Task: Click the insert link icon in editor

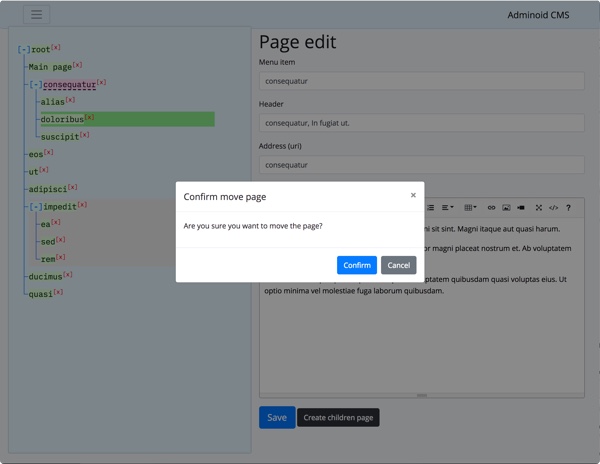Action: (491, 208)
